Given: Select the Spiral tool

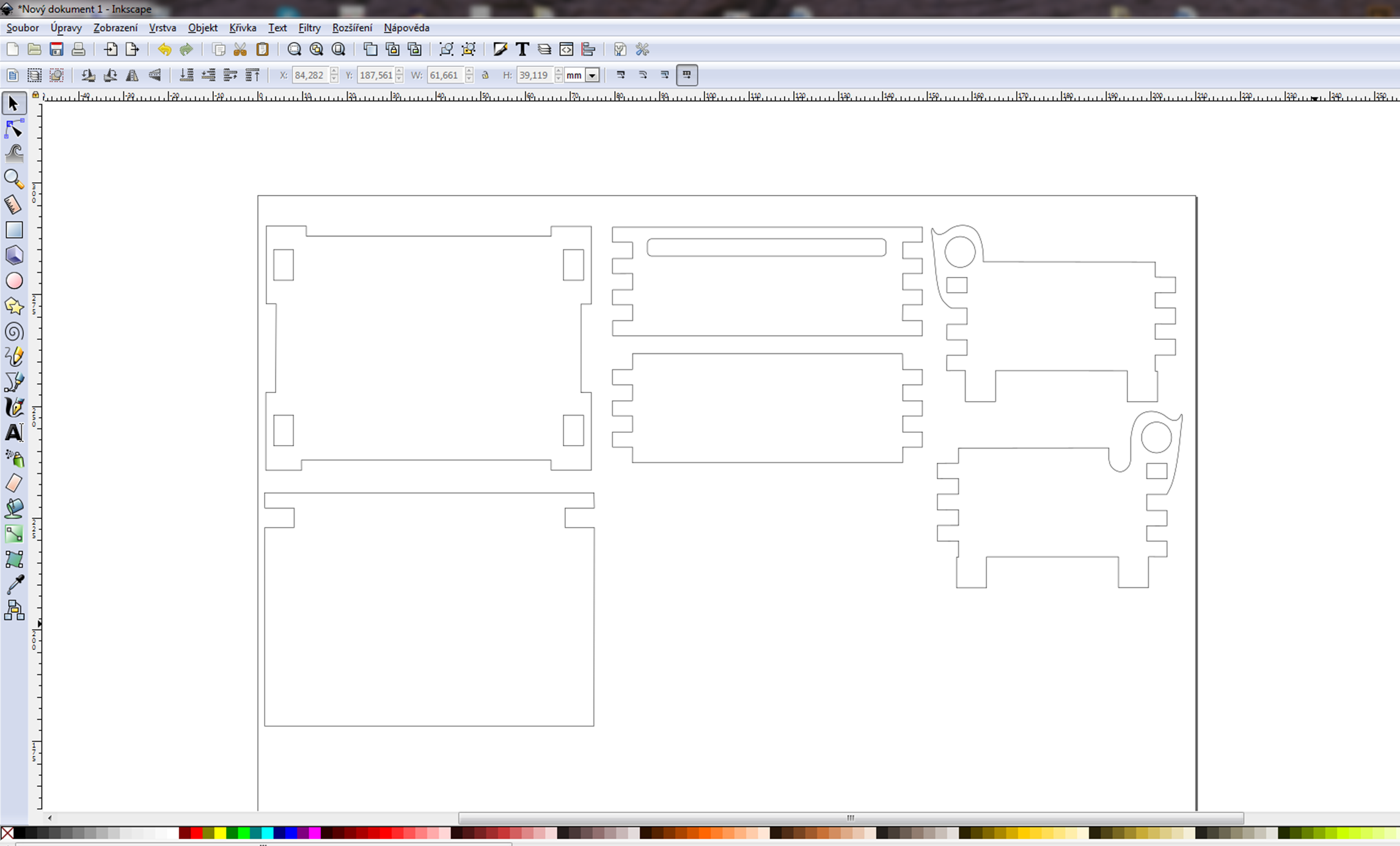Looking at the screenshot, I should click(14, 332).
